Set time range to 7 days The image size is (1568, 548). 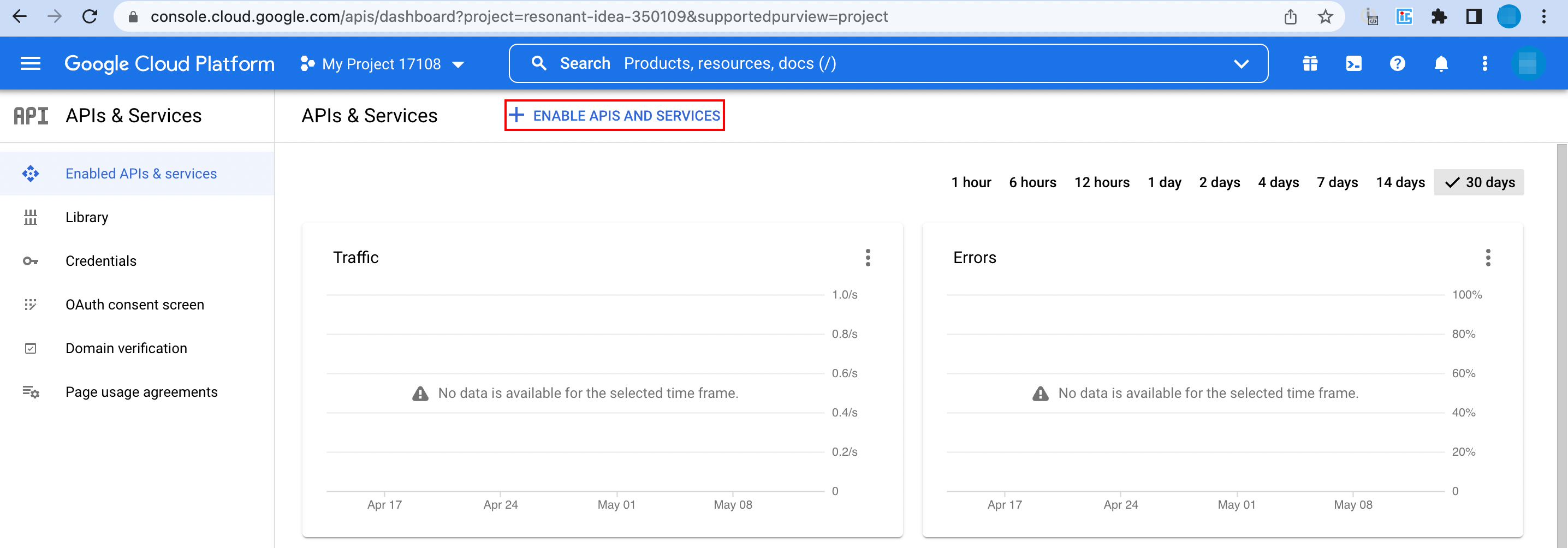click(1337, 182)
